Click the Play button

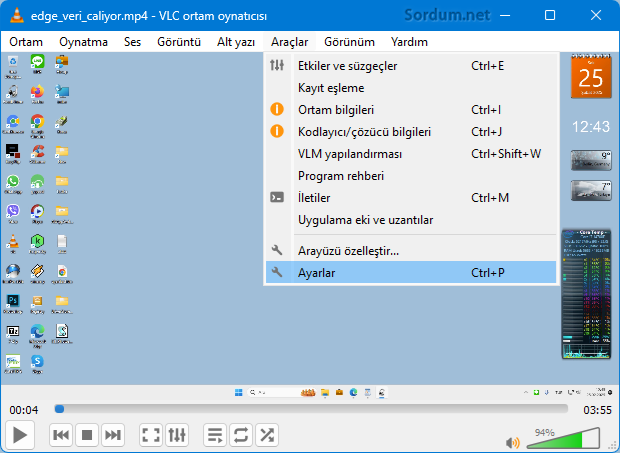(20, 435)
